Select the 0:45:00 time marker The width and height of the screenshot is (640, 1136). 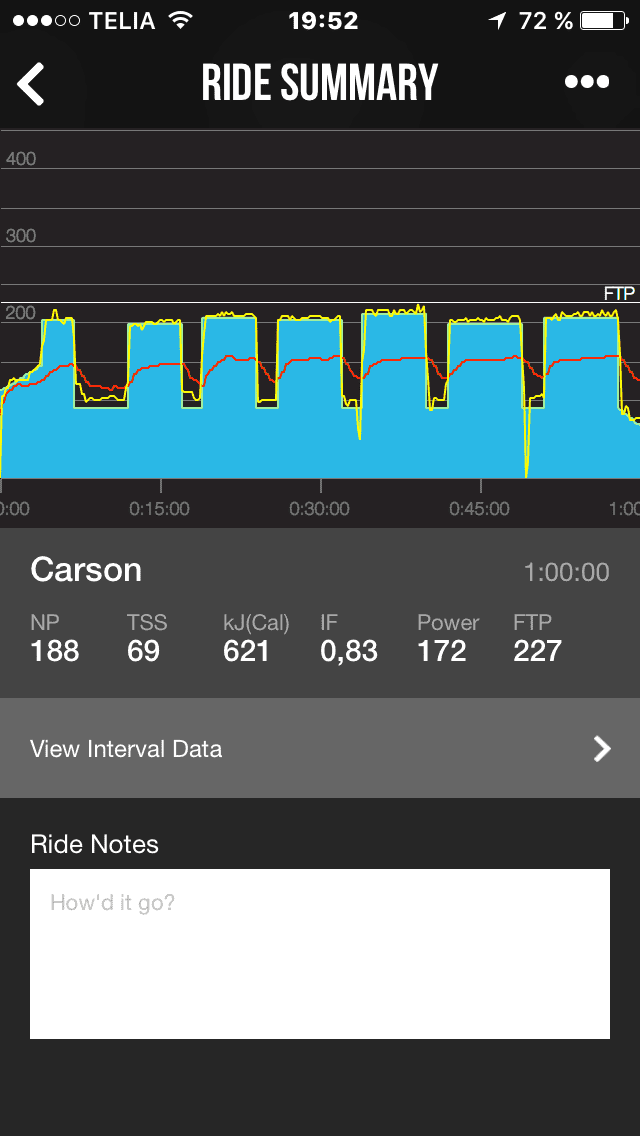click(479, 509)
